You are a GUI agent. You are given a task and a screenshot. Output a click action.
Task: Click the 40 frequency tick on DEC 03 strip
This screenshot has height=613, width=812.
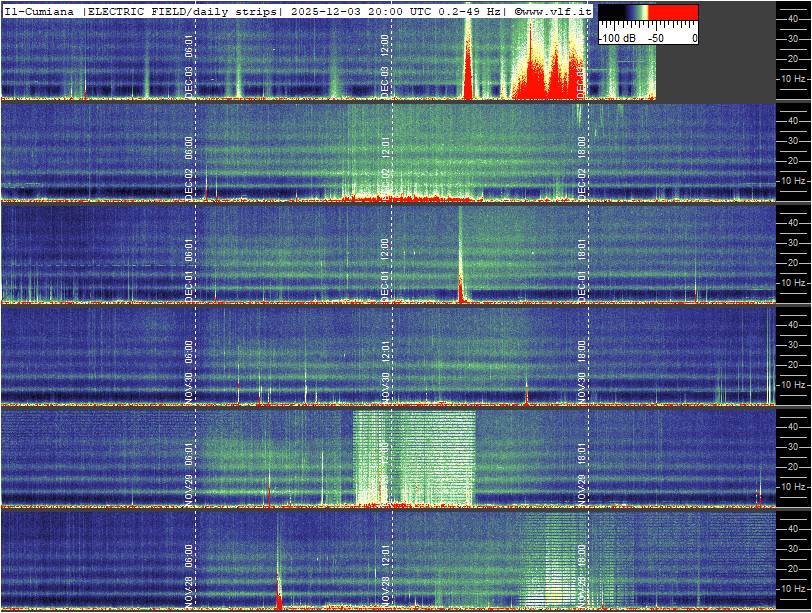[794, 18]
